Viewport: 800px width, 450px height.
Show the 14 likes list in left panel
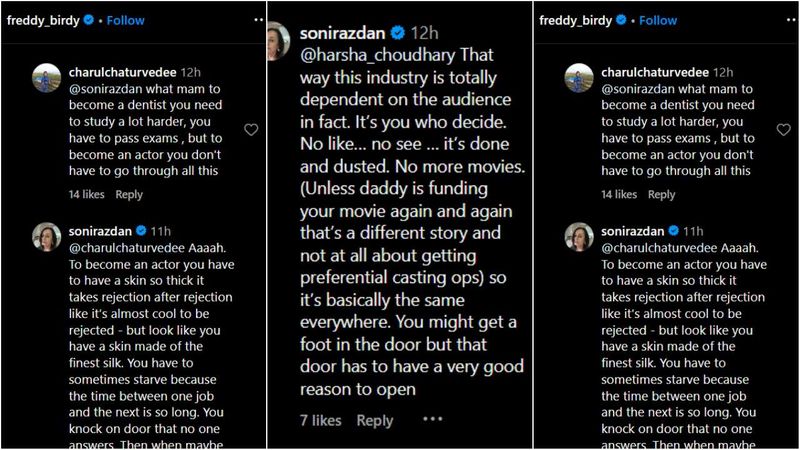[x=86, y=195]
